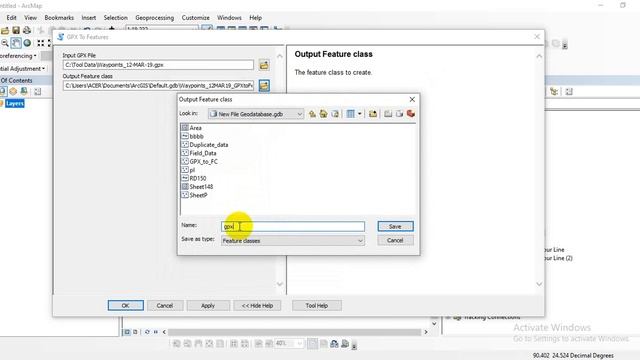Viewport: 640px width, 360px height.
Task: Click Cancel in Output Feature class dialog
Action: [x=395, y=240]
